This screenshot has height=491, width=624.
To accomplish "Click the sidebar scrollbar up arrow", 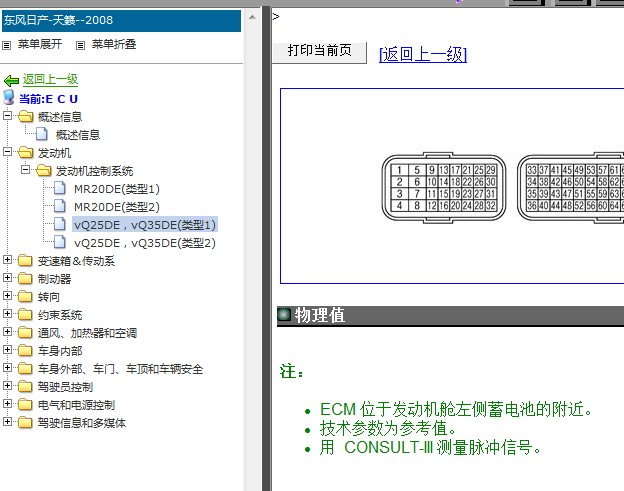I will (252, 17).
